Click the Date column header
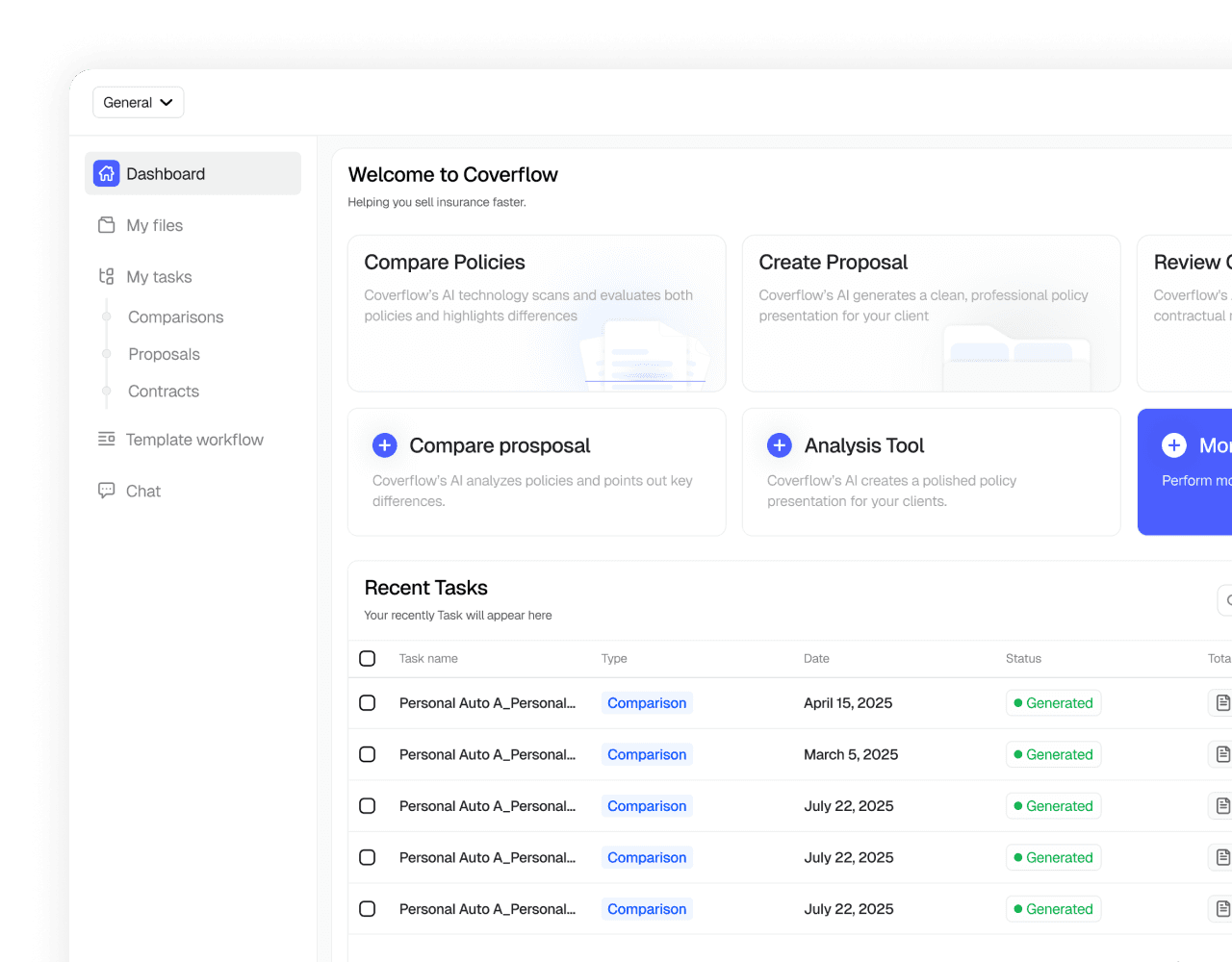 [816, 659]
